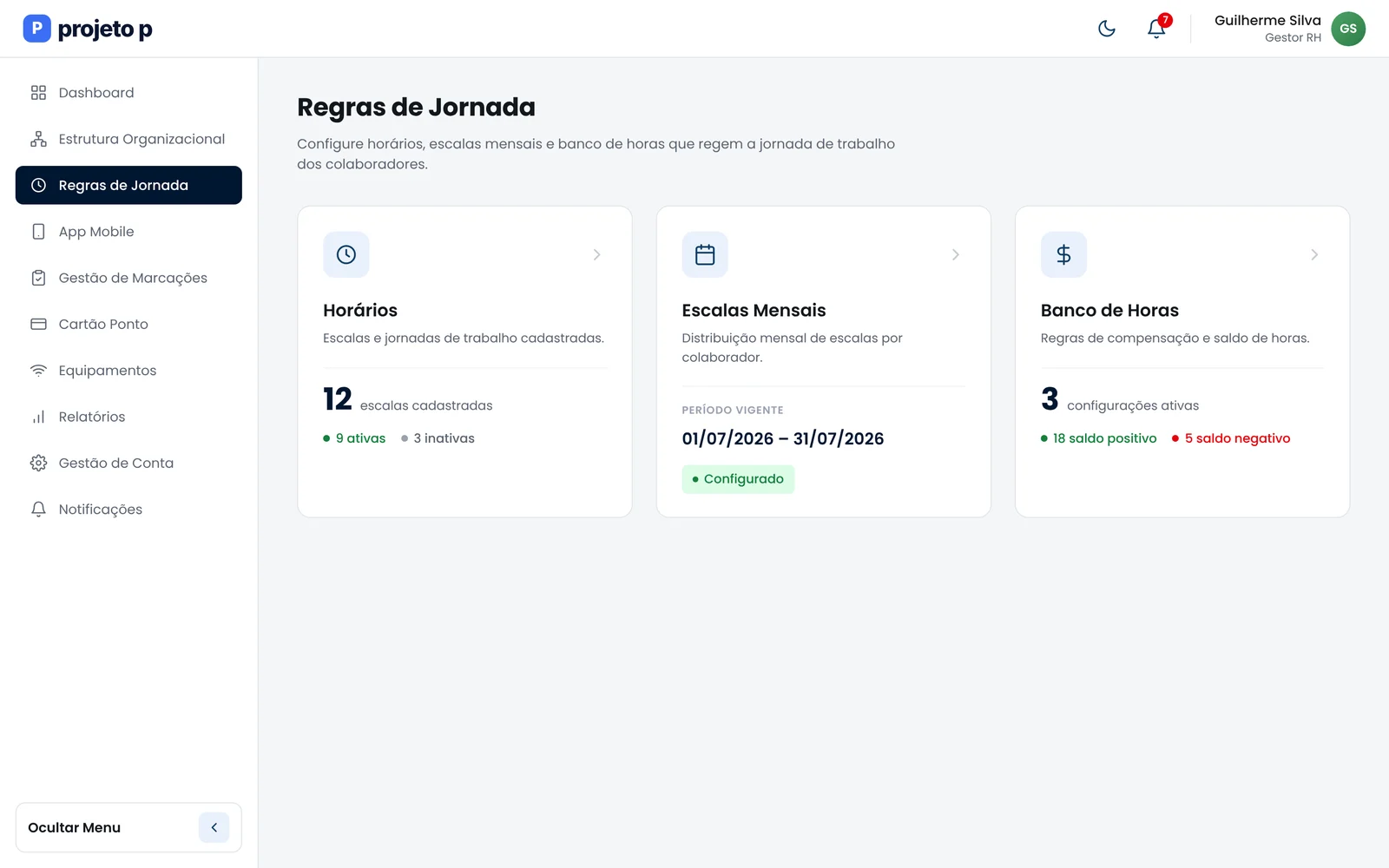1389x868 pixels.
Task: Open the Horários card title
Action: coord(360,310)
